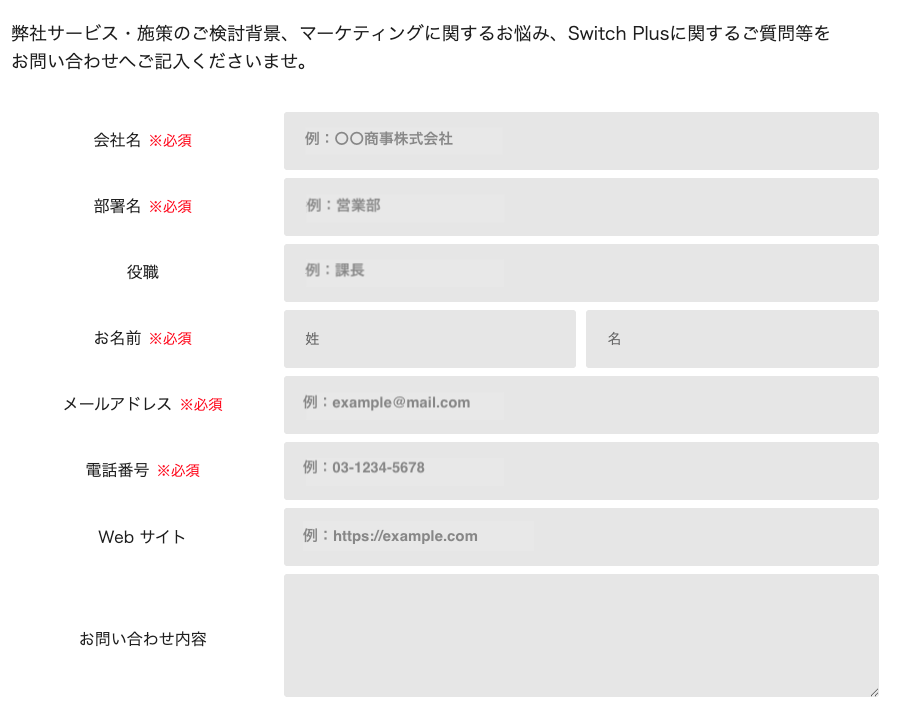Select the 役職 label
This screenshot has height=720, width=907.
pos(142,272)
